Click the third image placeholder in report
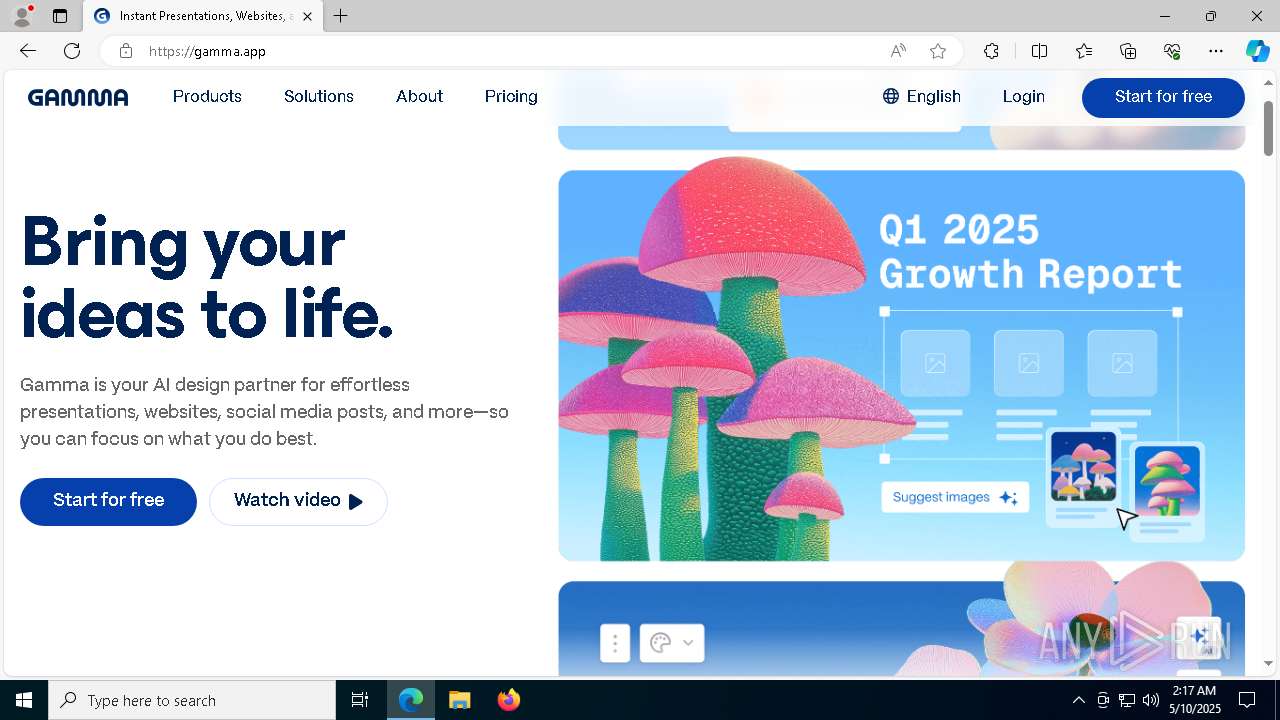1280x720 pixels. click(1122, 364)
